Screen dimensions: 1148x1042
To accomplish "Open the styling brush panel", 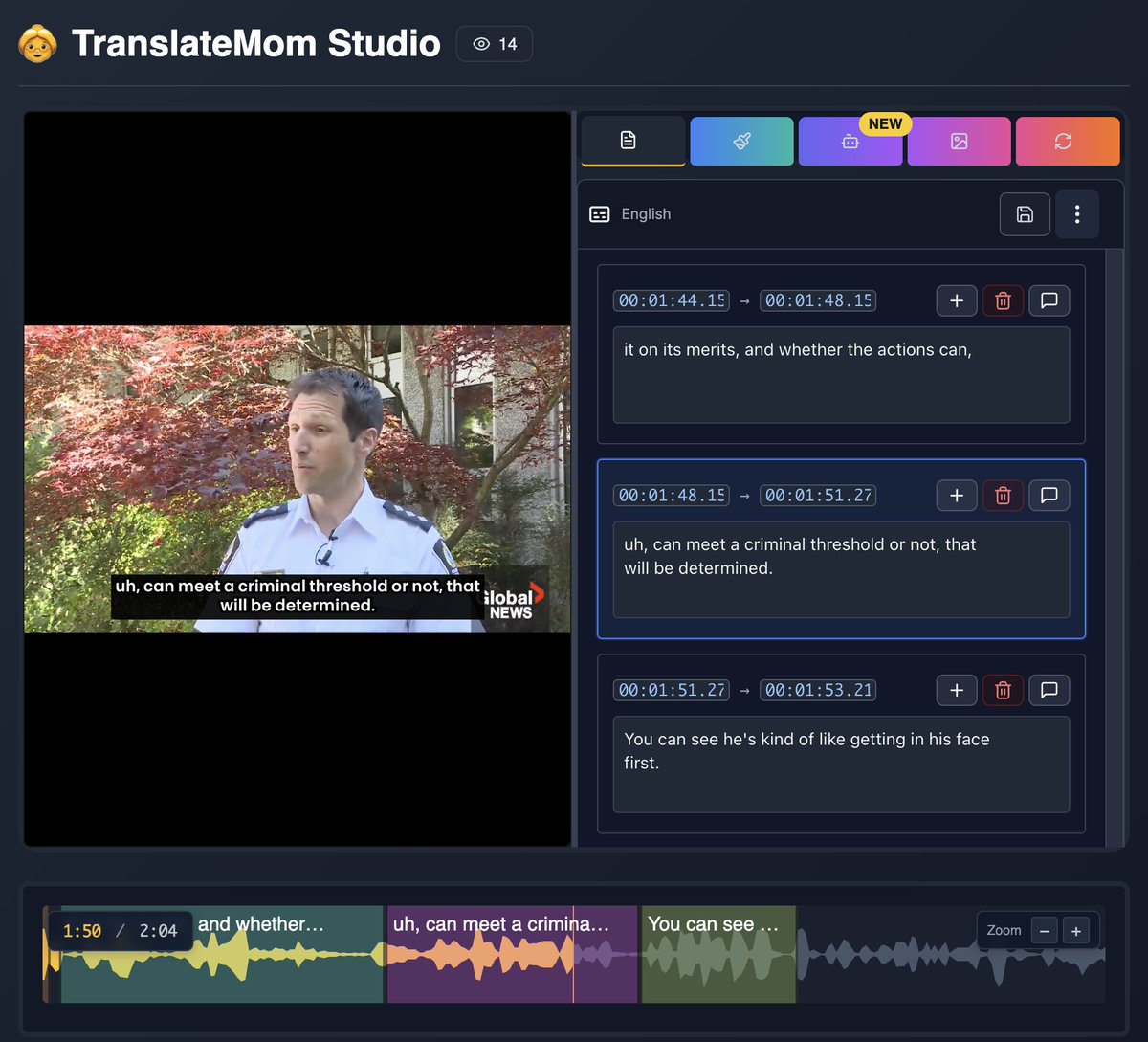I will click(x=741, y=141).
